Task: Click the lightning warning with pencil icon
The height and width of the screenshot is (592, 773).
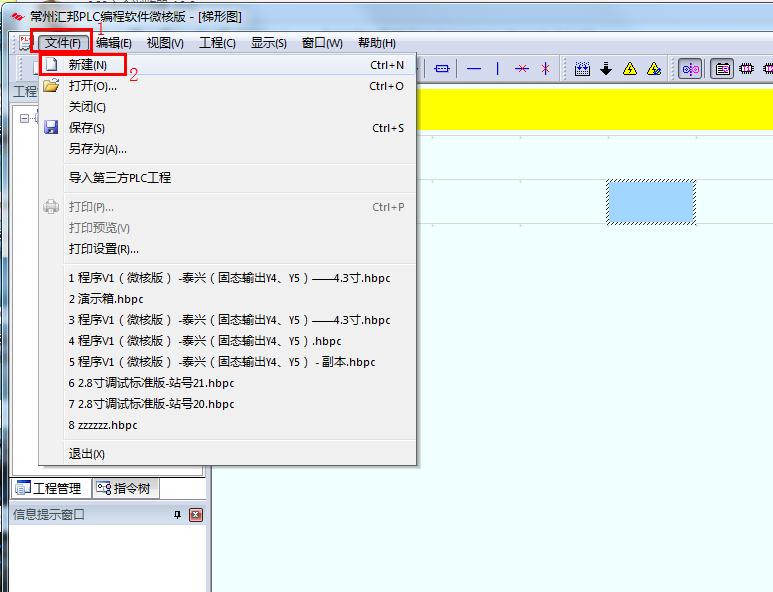Action: point(654,69)
